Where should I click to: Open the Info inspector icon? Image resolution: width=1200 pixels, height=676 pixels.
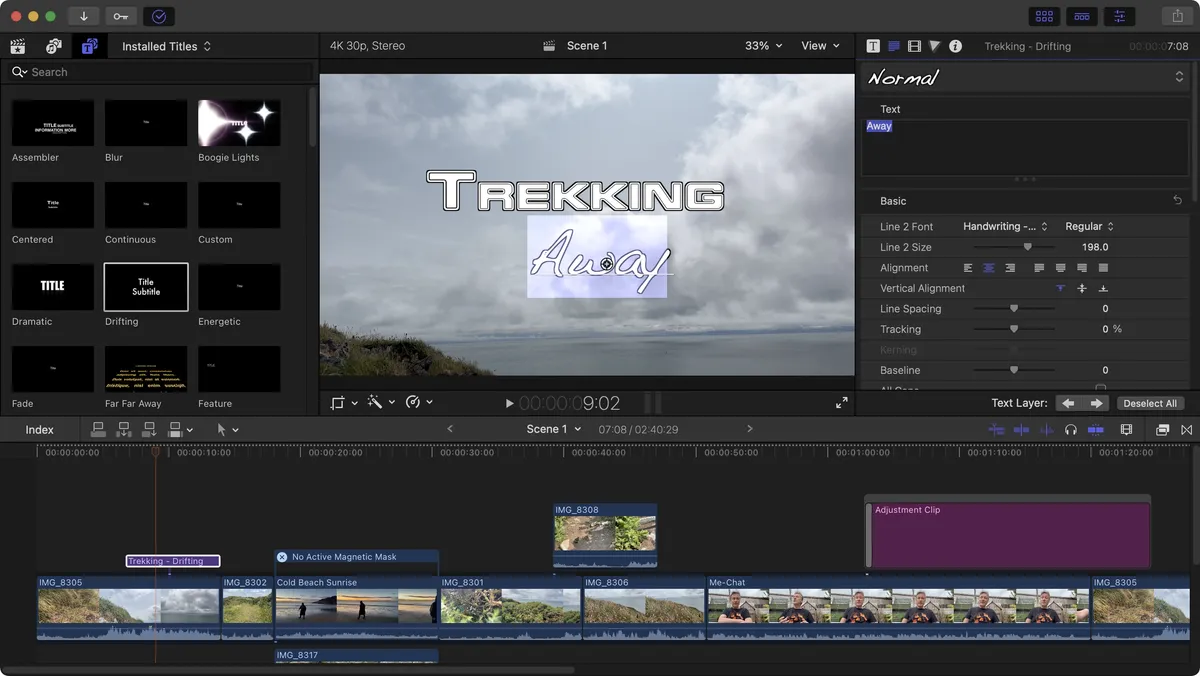955,46
